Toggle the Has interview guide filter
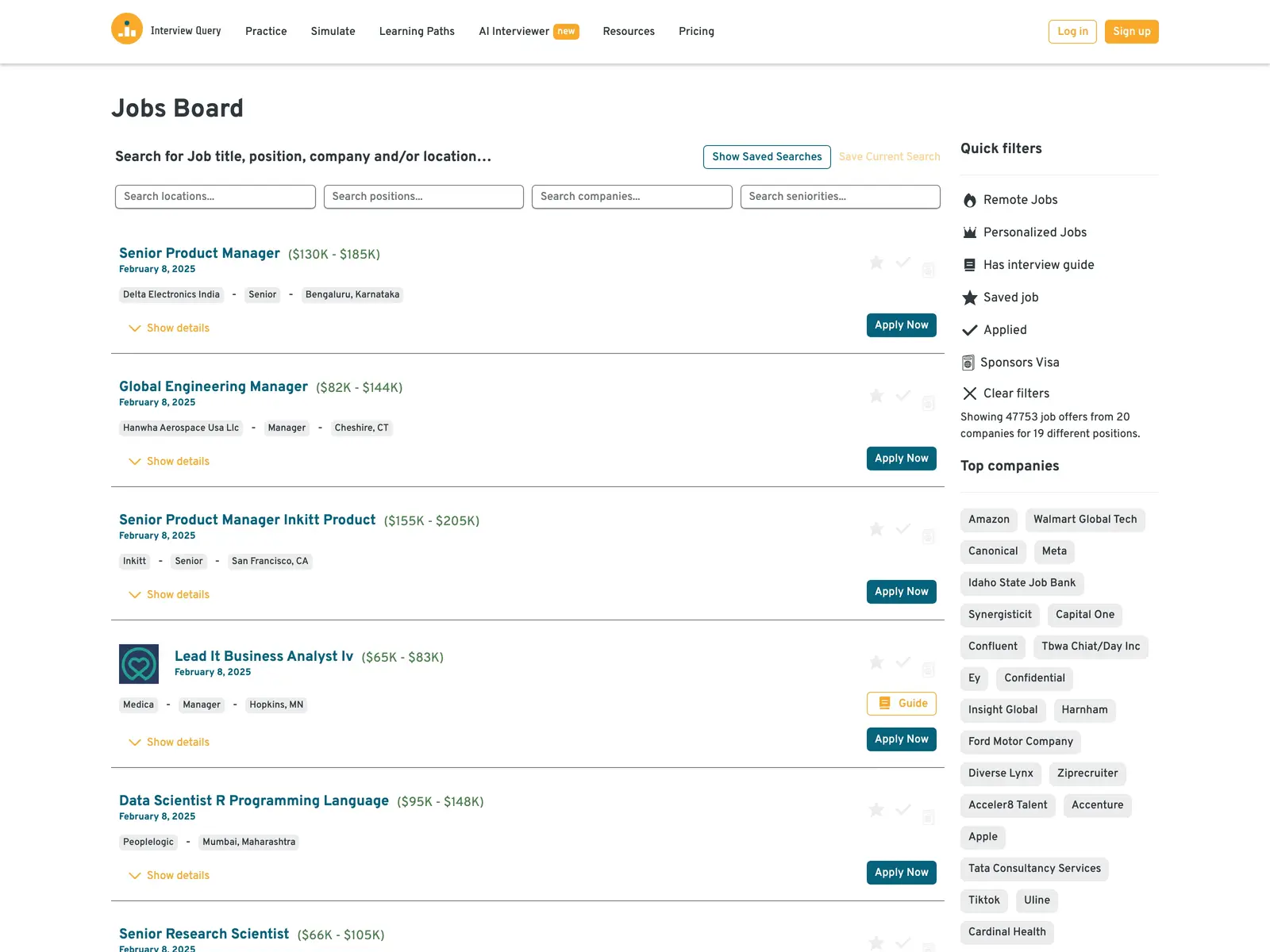This screenshot has height=952, width=1270. tap(1029, 265)
